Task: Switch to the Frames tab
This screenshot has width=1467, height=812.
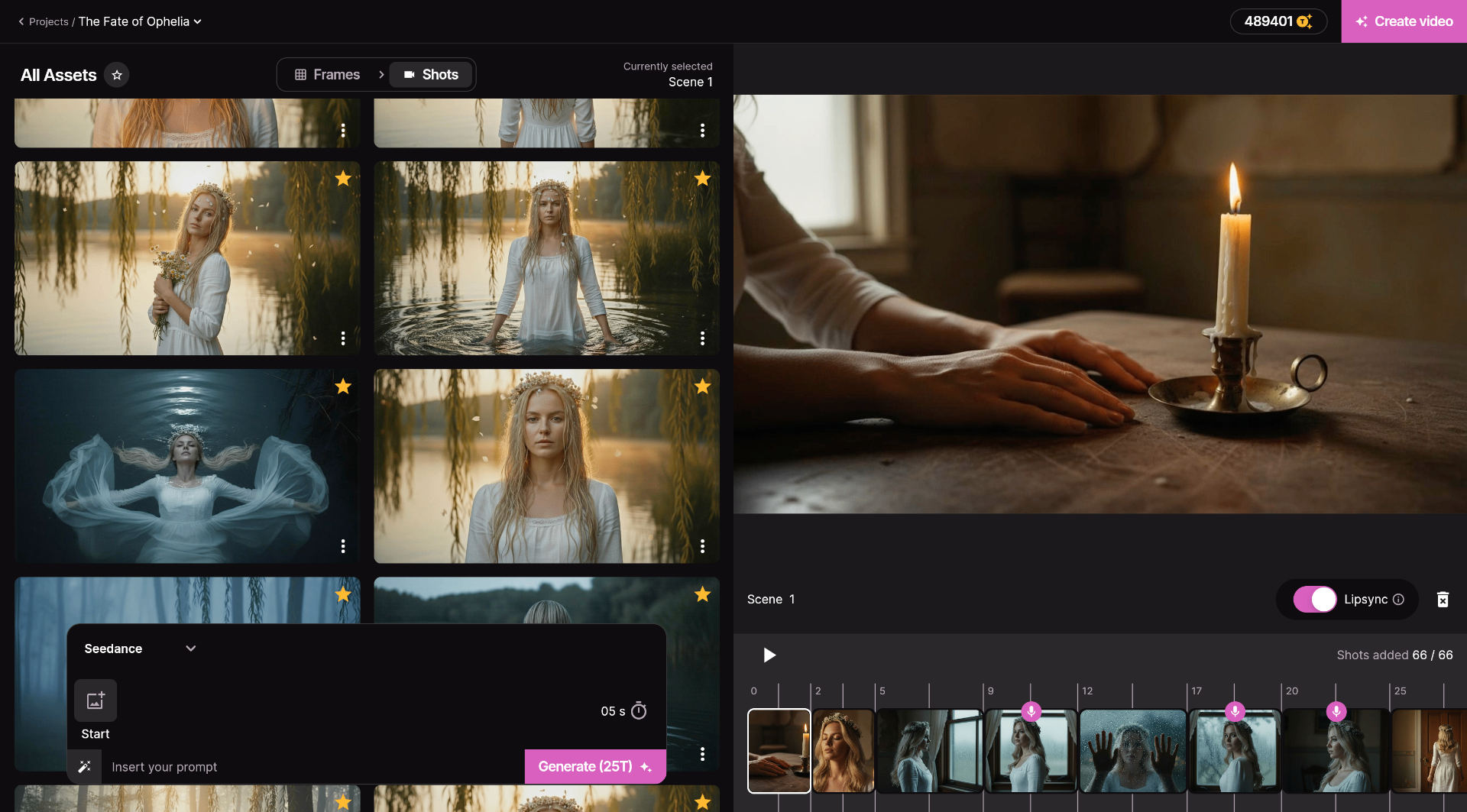Action: [328, 74]
